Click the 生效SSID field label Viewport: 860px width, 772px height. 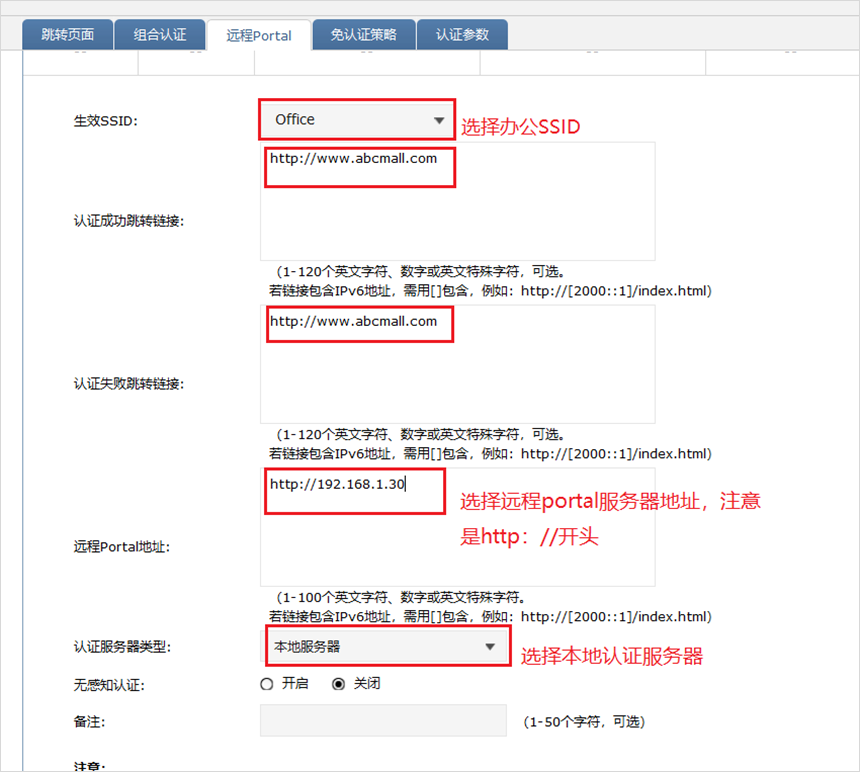point(106,121)
